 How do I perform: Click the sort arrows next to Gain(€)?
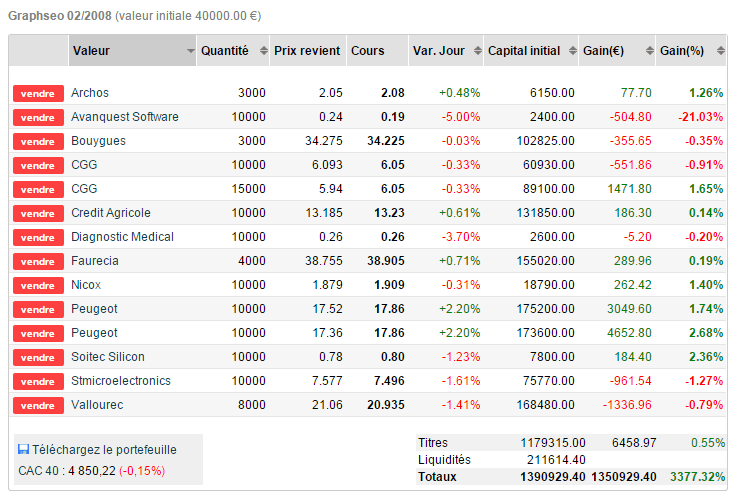click(648, 51)
